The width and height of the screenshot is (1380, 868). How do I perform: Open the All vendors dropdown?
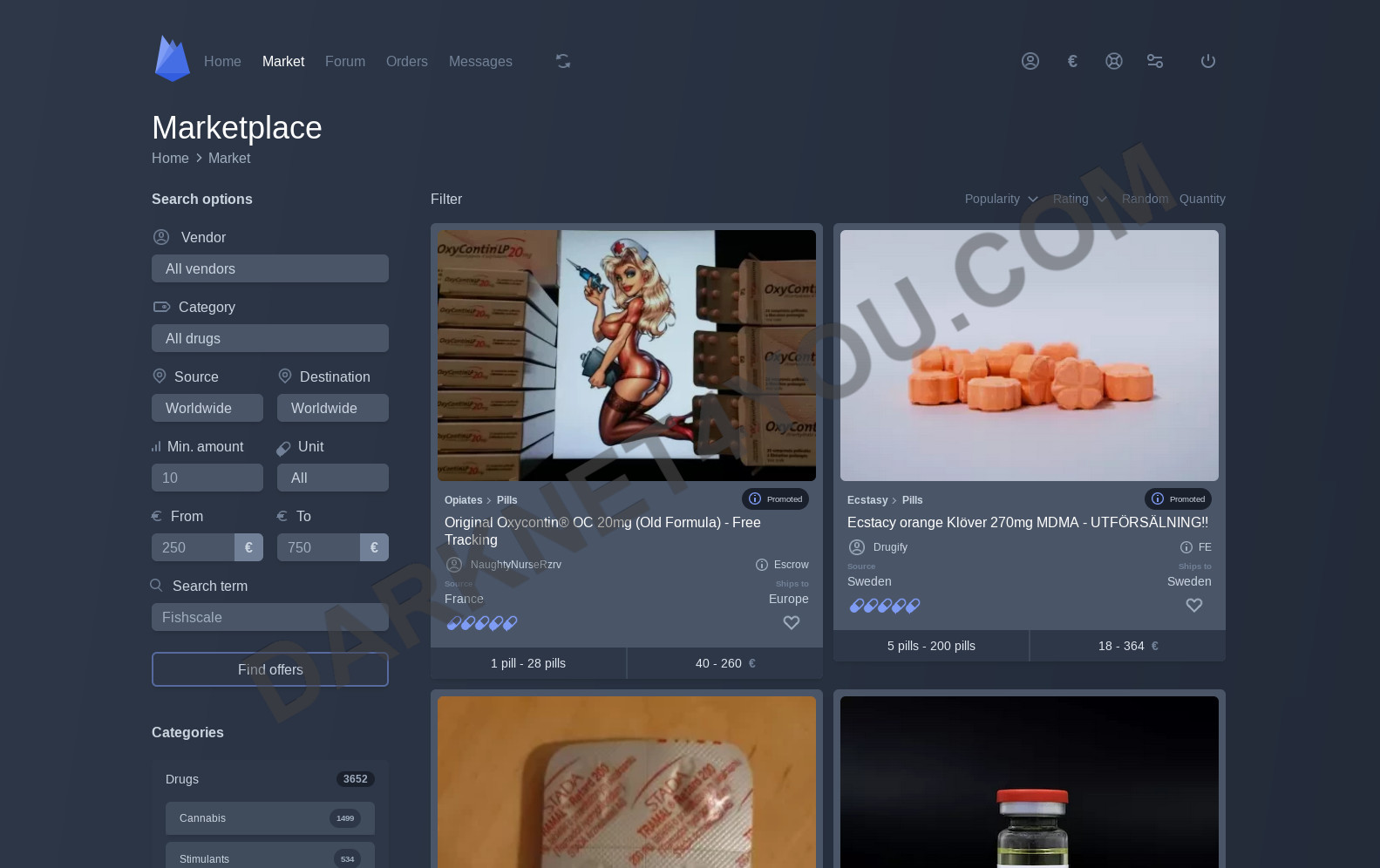(x=270, y=268)
